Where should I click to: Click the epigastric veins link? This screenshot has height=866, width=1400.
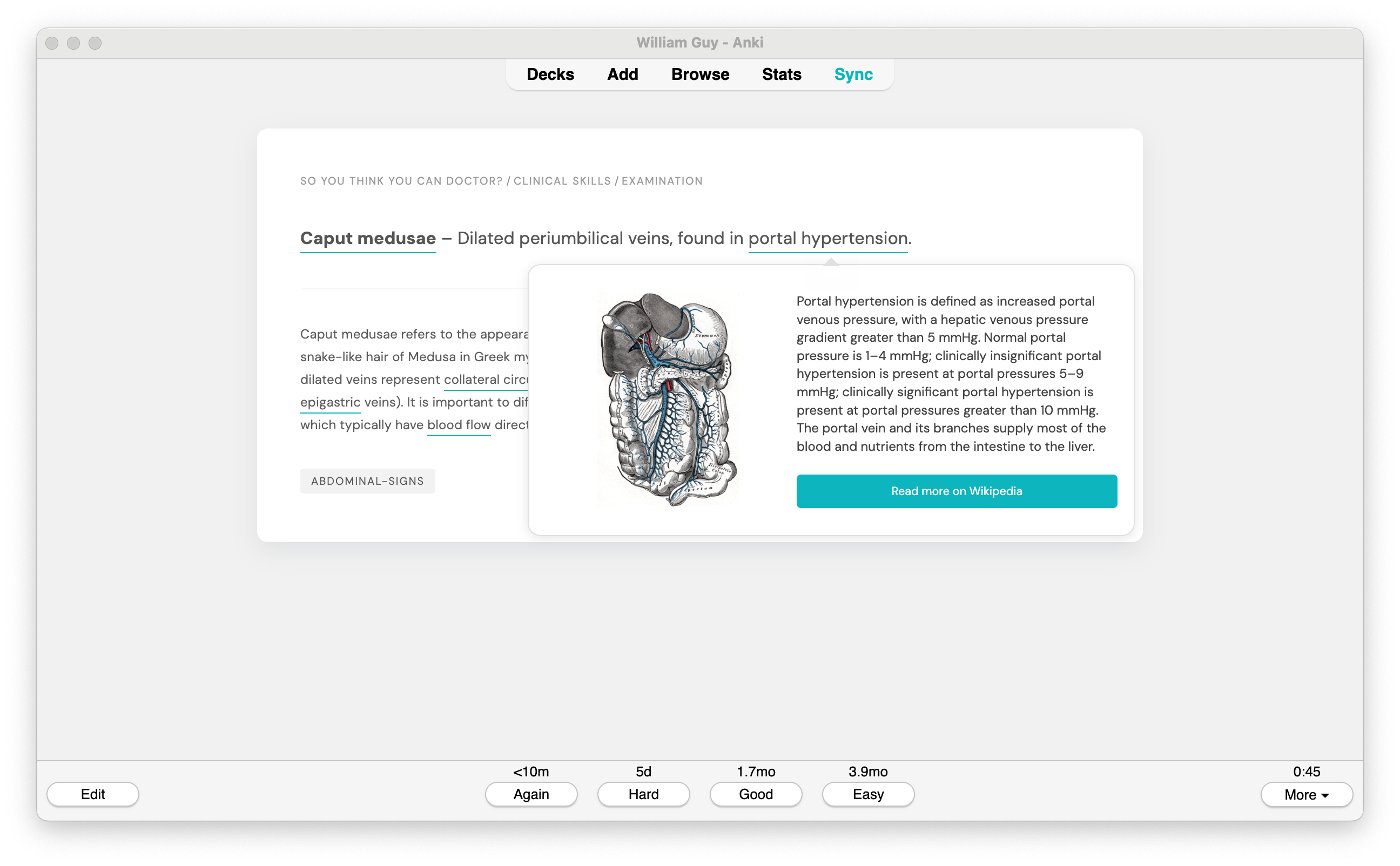[330, 402]
